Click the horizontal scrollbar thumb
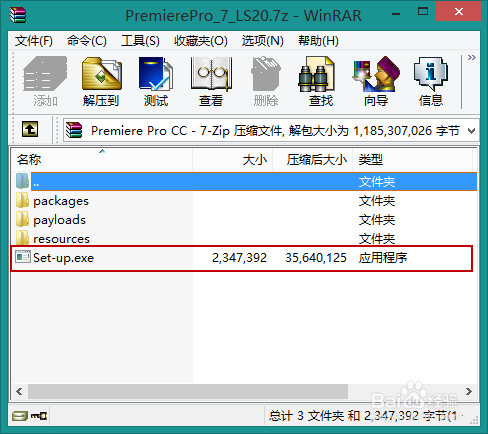Screen dimensions: 488x434 [188, 391]
